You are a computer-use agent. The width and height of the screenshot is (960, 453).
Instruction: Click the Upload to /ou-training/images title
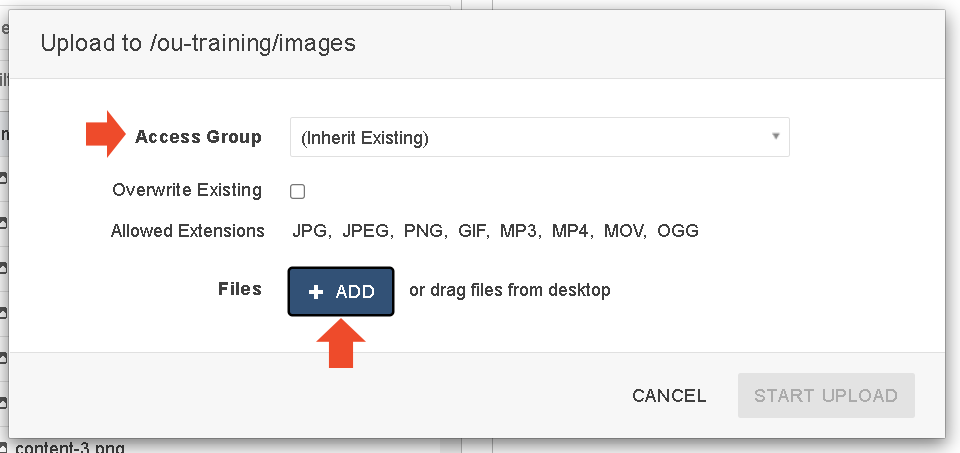(198, 44)
